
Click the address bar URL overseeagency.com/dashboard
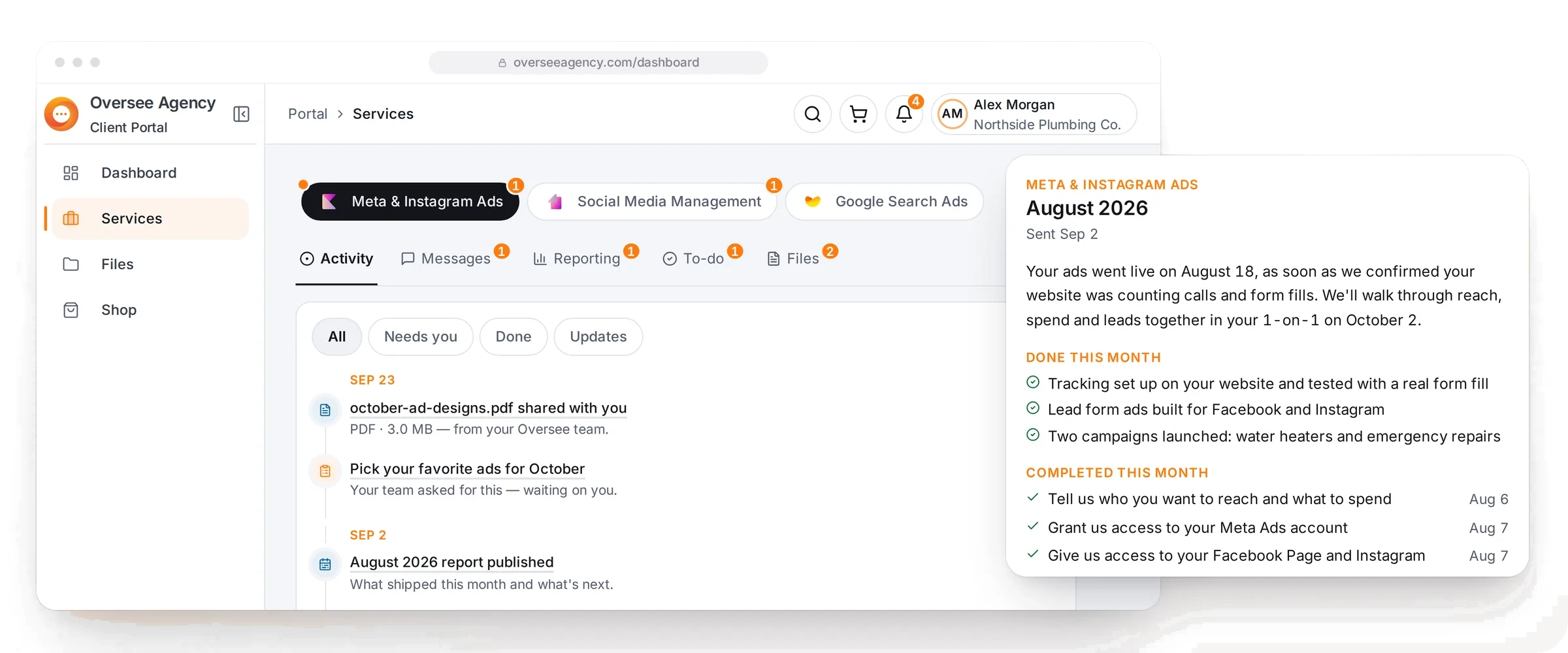598,63
